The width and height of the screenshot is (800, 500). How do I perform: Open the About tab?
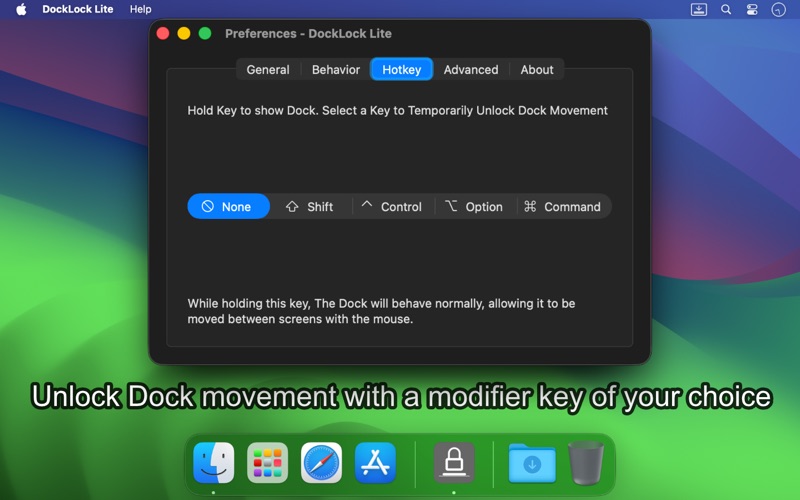click(x=537, y=69)
